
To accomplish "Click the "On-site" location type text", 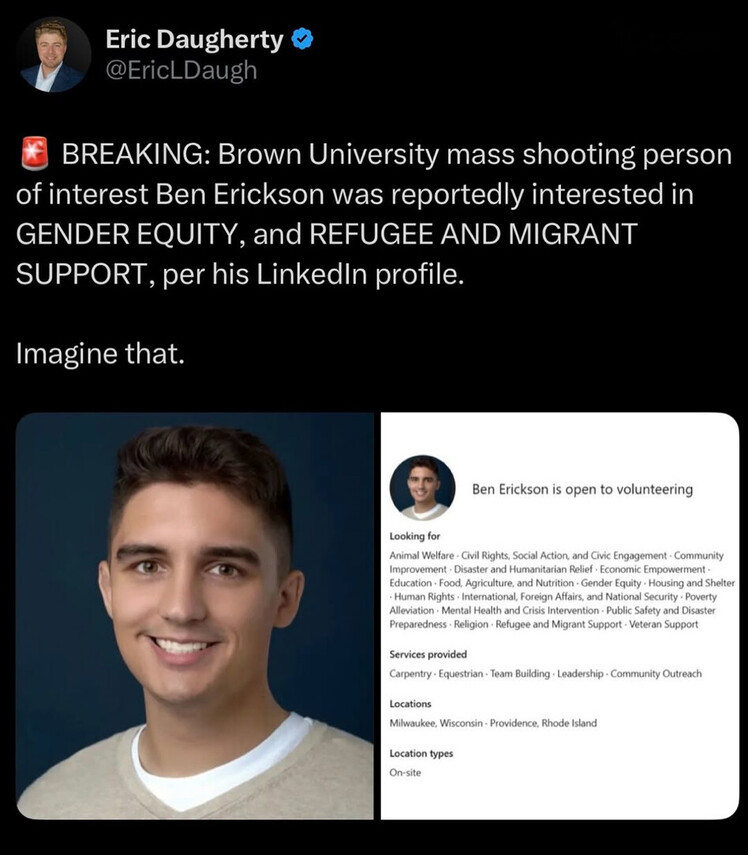I will point(406,773).
